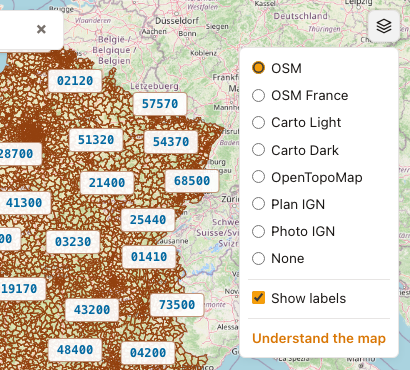
Task: Click postal code label 02120
Action: tap(75, 81)
